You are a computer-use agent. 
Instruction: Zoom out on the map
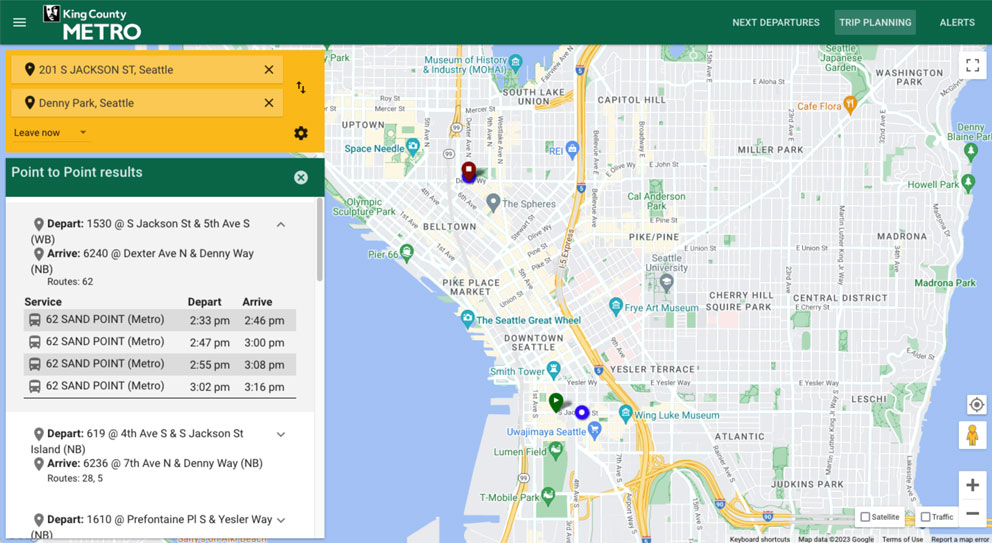click(972, 513)
